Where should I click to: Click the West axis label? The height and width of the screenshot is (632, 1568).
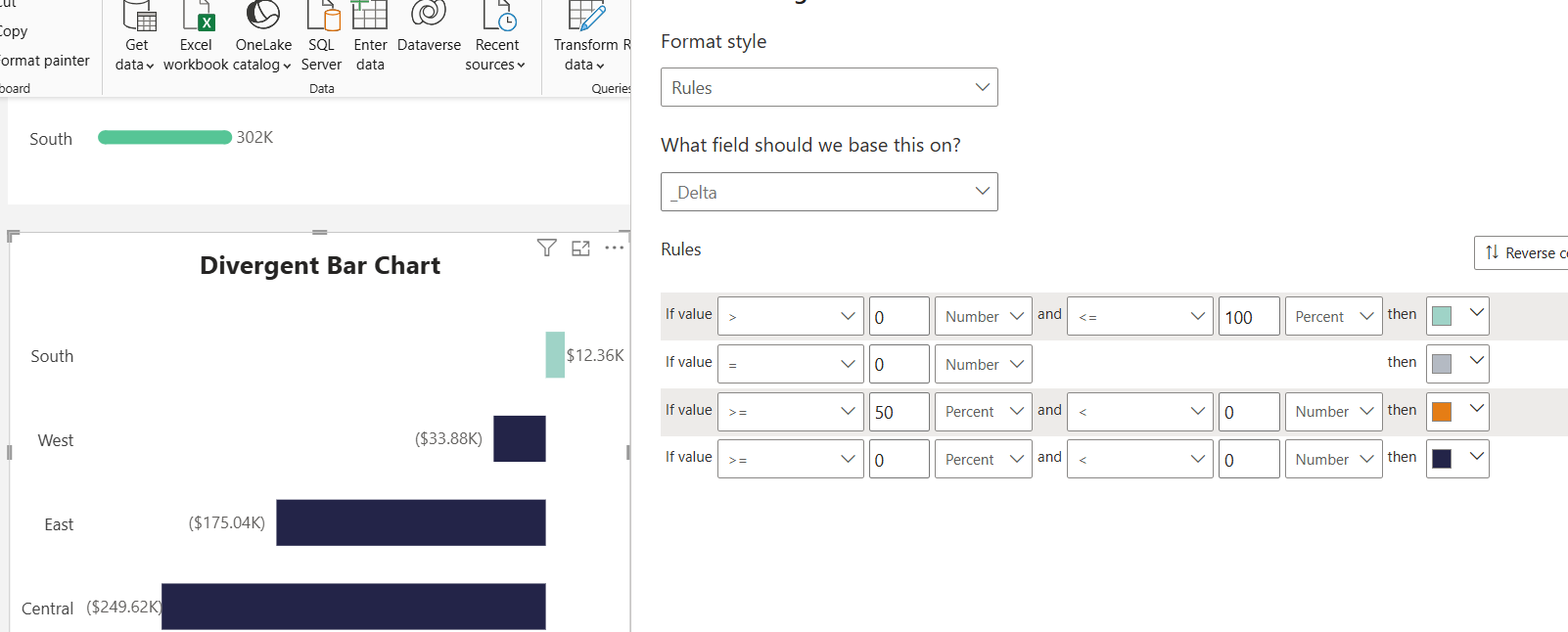coord(56,440)
